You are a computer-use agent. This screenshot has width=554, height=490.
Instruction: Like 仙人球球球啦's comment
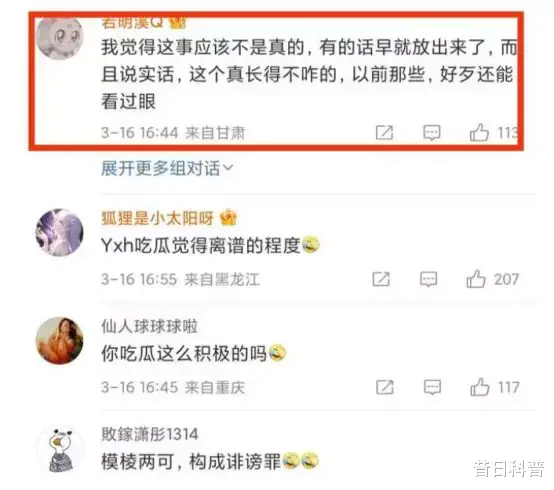(x=480, y=387)
